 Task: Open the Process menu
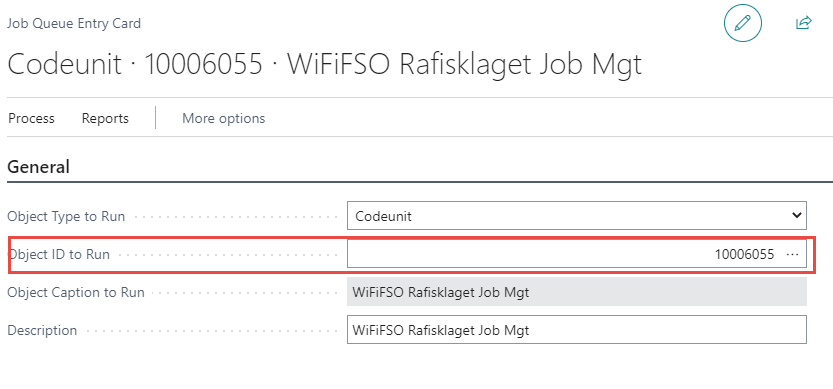[31, 118]
